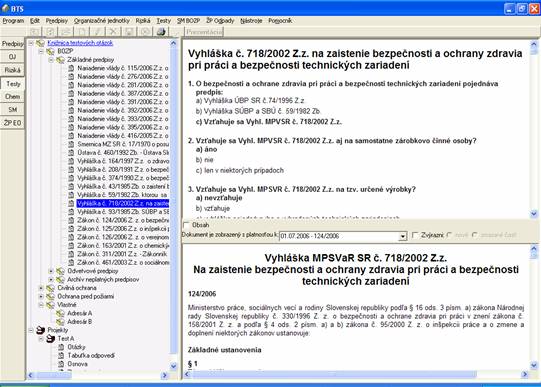
Task: Click folder icon beside Vlastné
Action: pyautogui.click(x=50, y=305)
